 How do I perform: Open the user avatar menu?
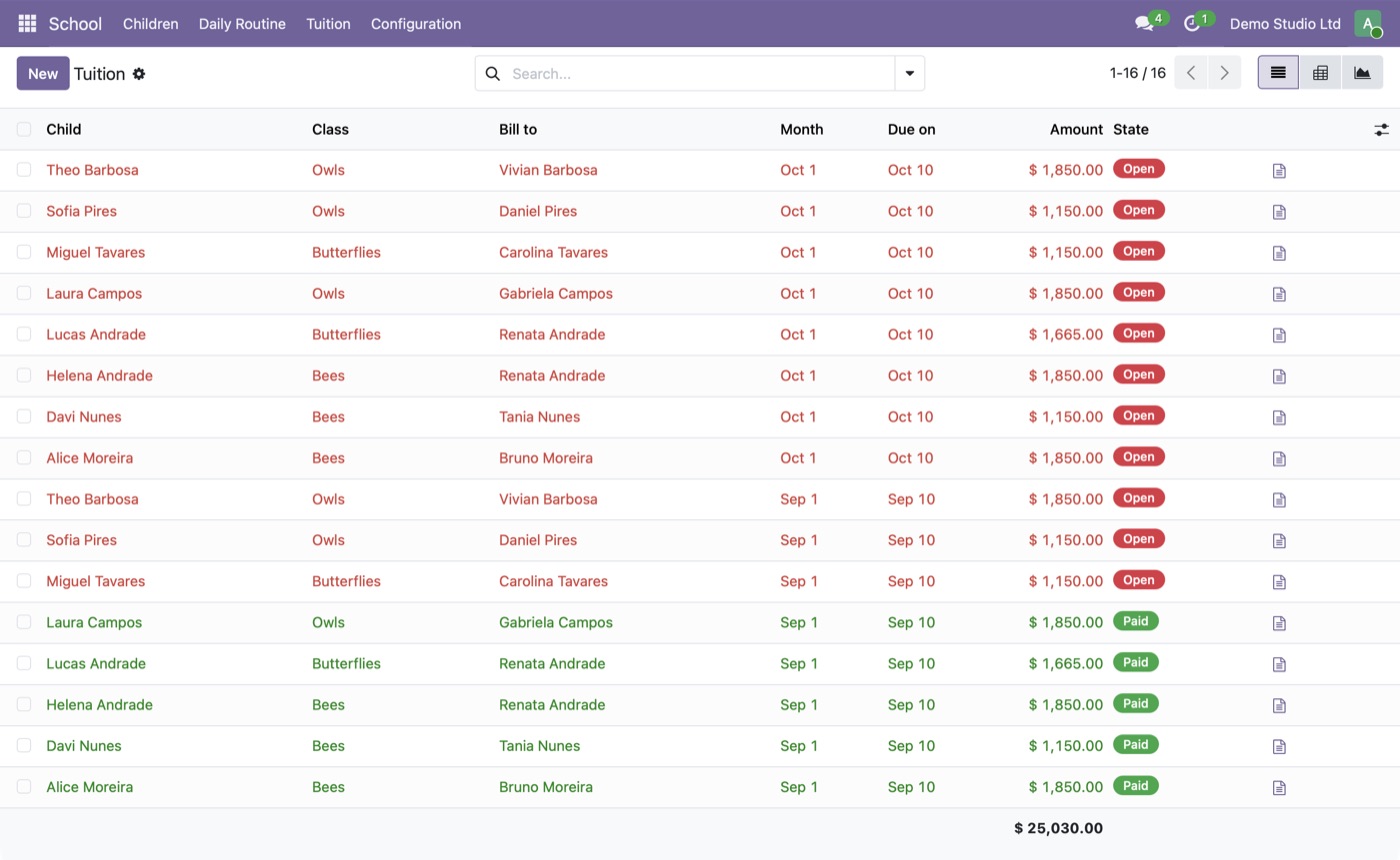[x=1367, y=24]
